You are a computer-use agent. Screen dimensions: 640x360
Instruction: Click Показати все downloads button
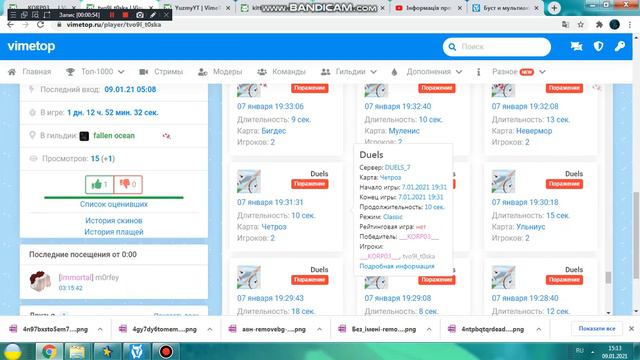[x=597, y=329]
